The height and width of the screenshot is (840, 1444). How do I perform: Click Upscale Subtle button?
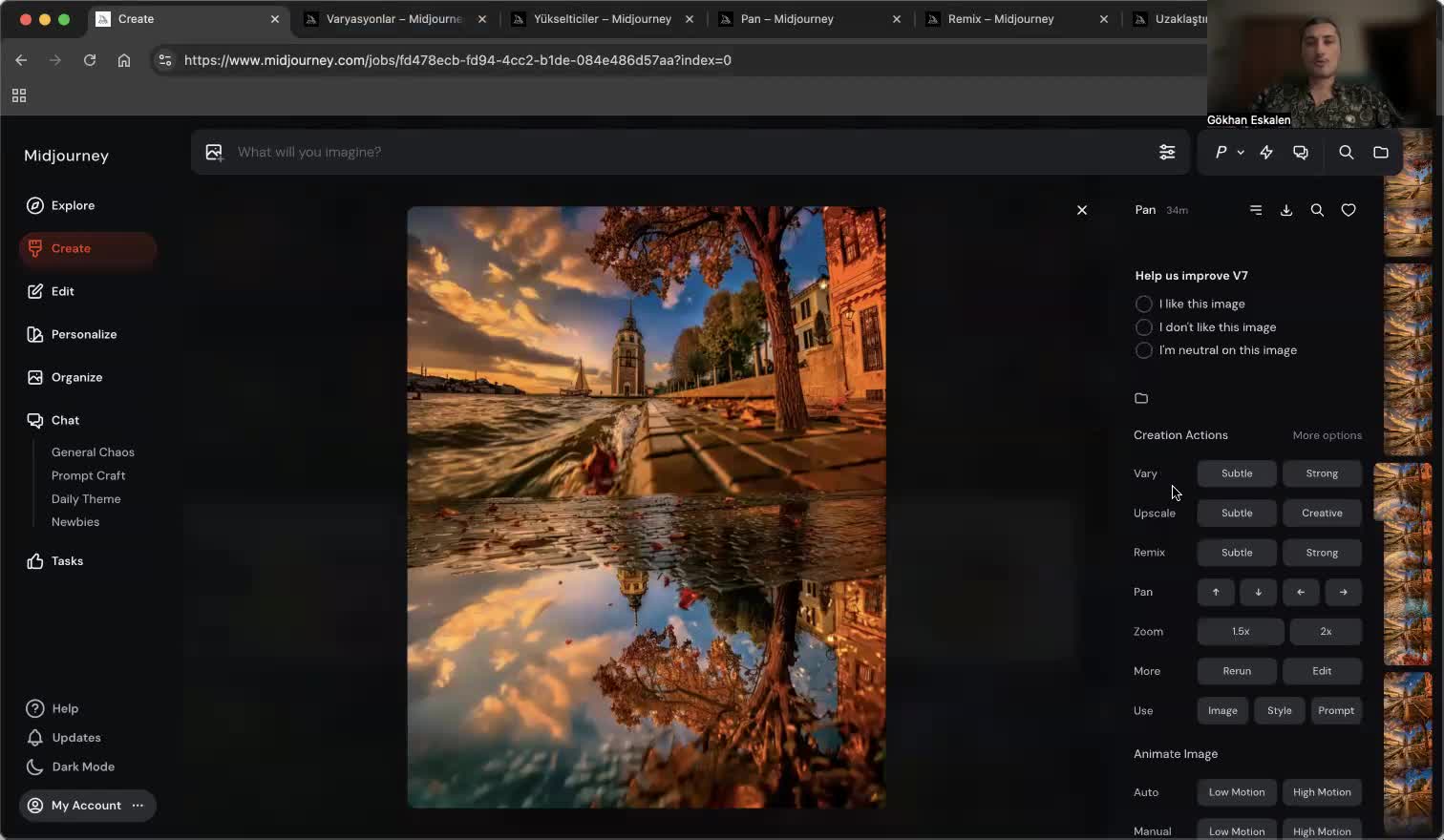[x=1237, y=514]
